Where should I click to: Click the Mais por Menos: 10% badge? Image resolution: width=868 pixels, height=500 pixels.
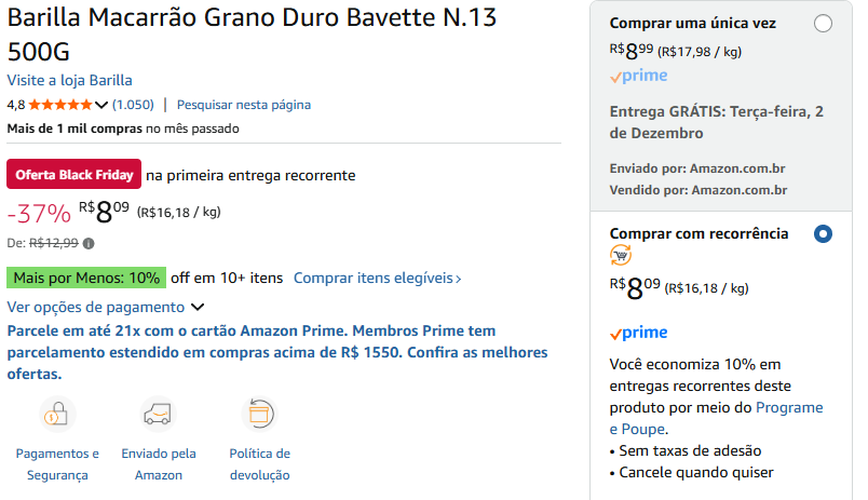(86, 278)
